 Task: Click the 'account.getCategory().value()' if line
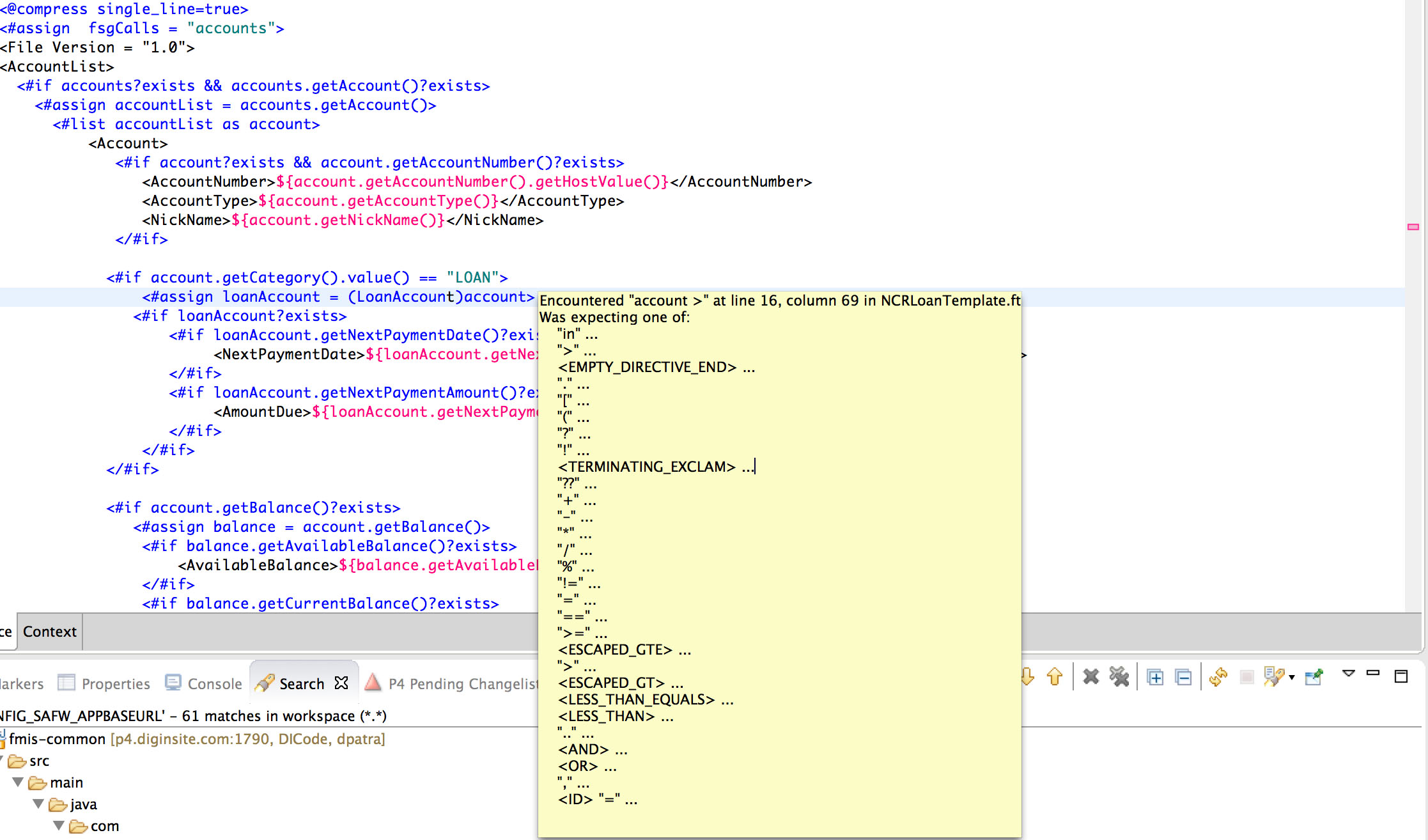307,277
